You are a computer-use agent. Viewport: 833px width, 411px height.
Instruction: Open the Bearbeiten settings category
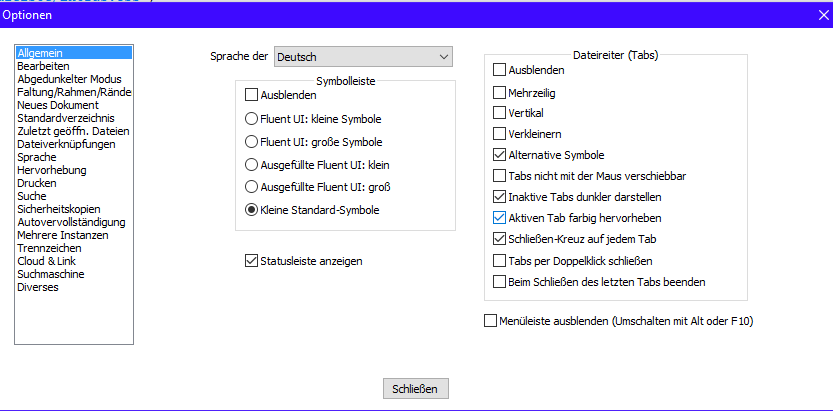coord(37,66)
